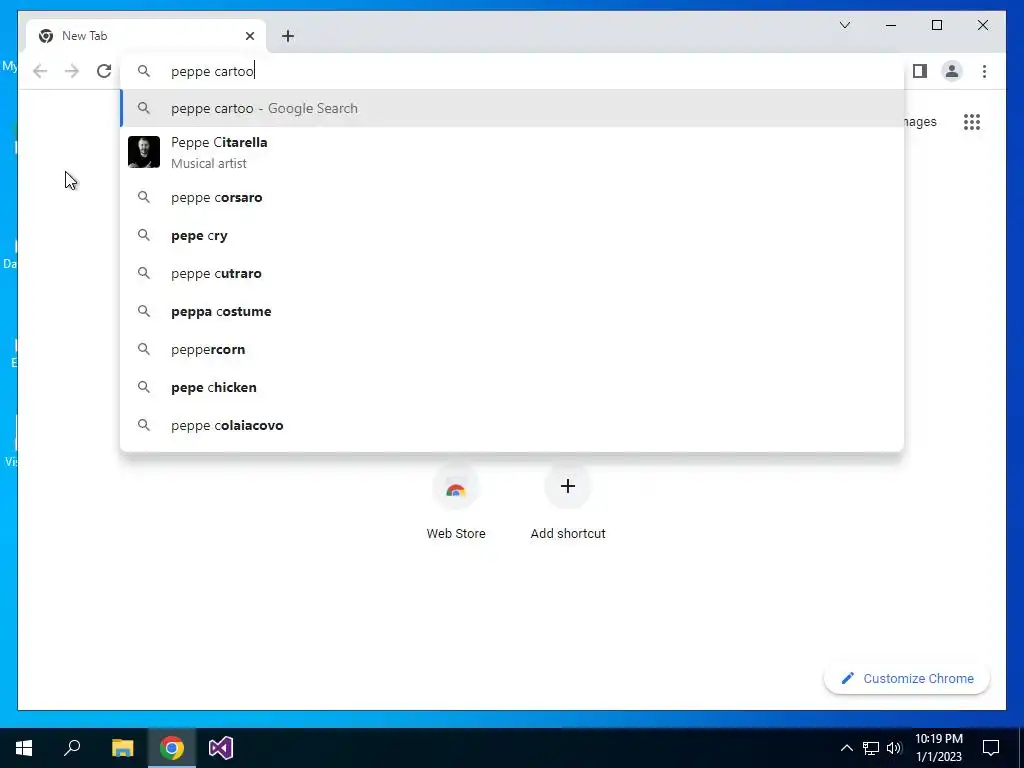The height and width of the screenshot is (768, 1024).
Task: Open Visual Studio from taskbar
Action: click(221, 748)
